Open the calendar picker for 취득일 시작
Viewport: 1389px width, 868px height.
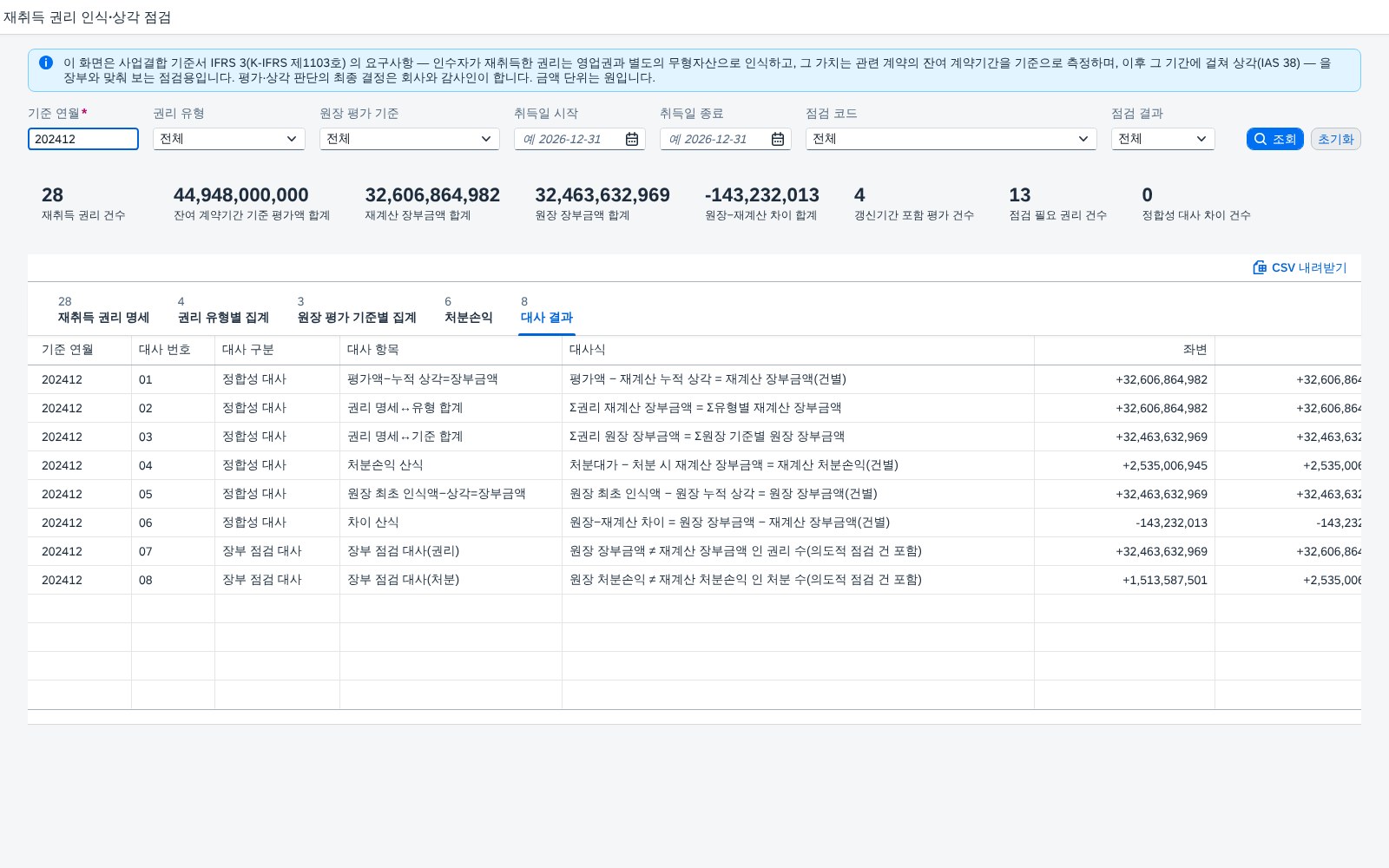pyautogui.click(x=632, y=139)
